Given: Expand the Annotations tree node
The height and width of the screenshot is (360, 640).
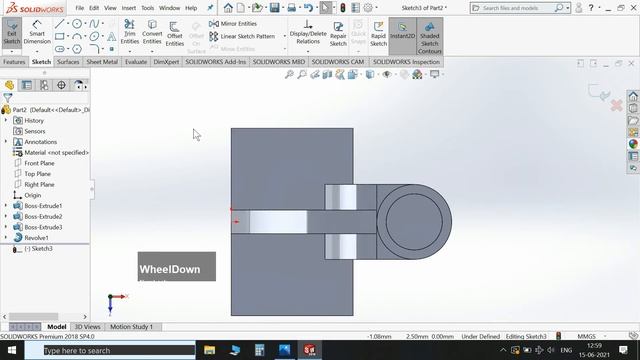Looking at the screenshot, I should click(x=6, y=142).
